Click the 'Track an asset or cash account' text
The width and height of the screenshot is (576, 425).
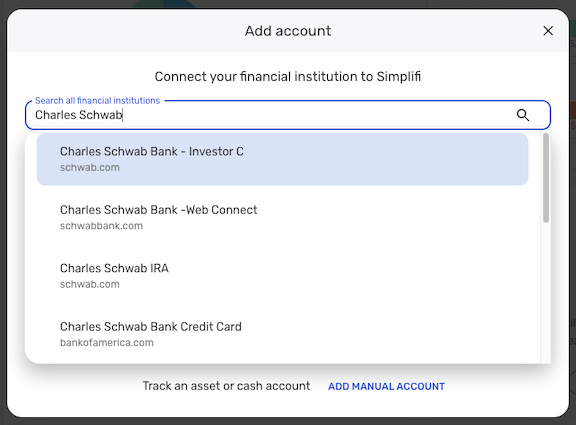[x=226, y=386]
